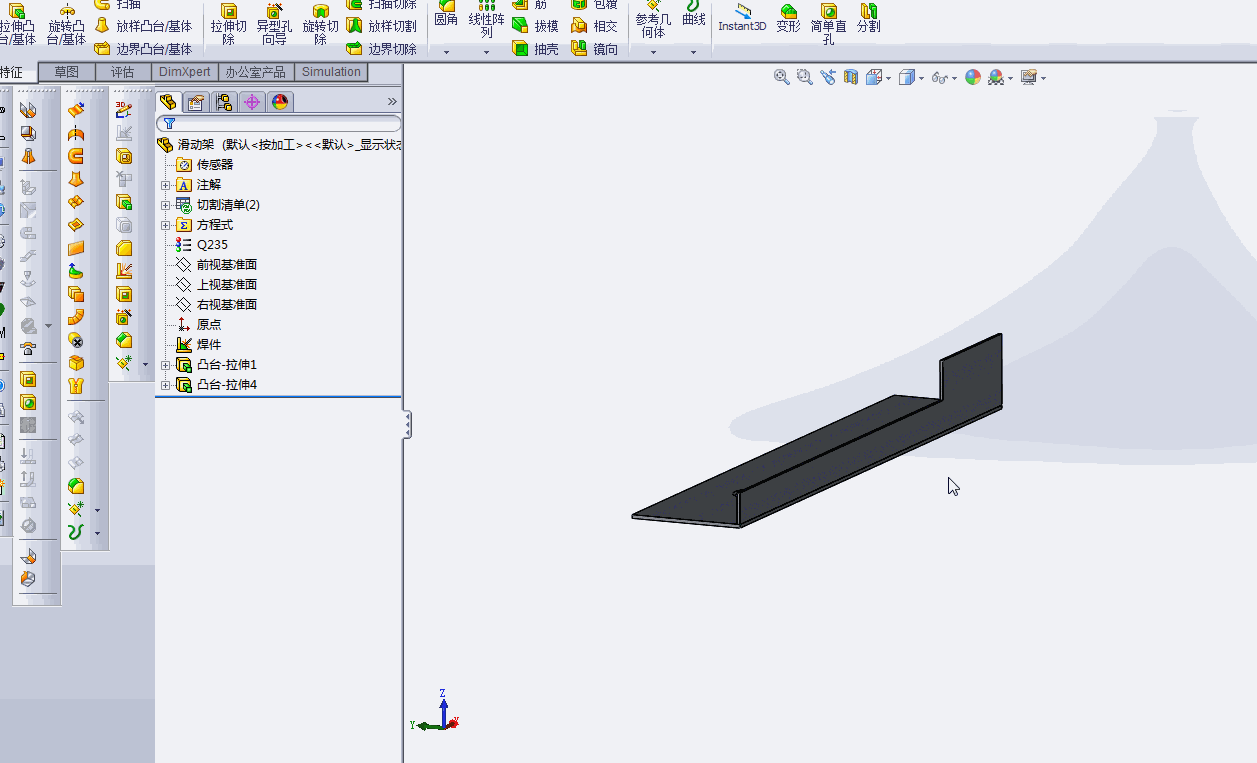
Task: Expand the 方程式 equations node
Action: coord(166,225)
